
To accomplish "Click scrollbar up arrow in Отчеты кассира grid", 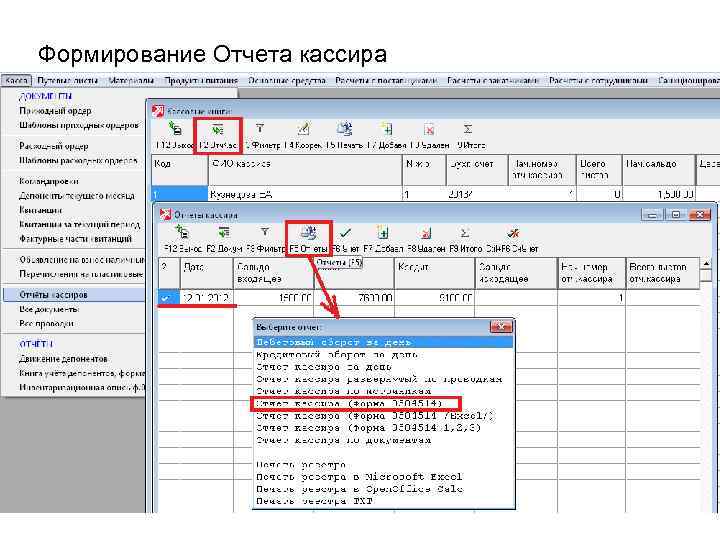I will [x=707, y=264].
